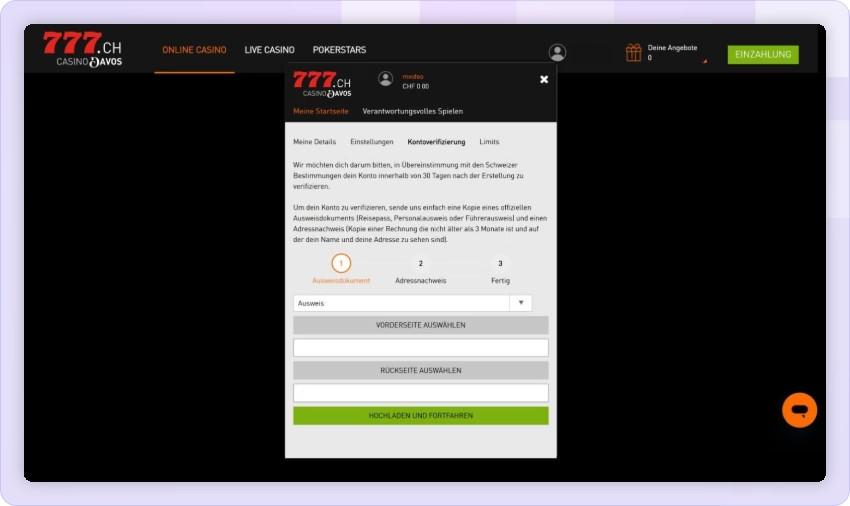Image resolution: width=850 pixels, height=506 pixels.
Task: Click Vorderseite auswählen button
Action: [421, 325]
